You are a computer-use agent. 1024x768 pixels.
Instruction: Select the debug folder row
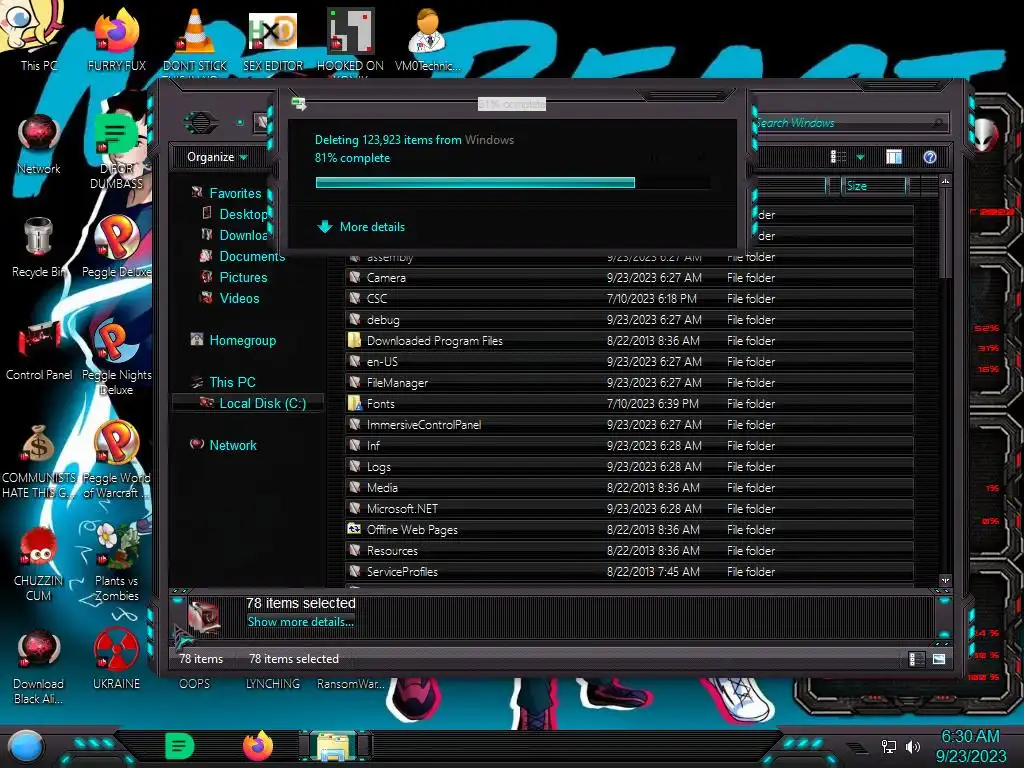pyautogui.click(x=630, y=319)
